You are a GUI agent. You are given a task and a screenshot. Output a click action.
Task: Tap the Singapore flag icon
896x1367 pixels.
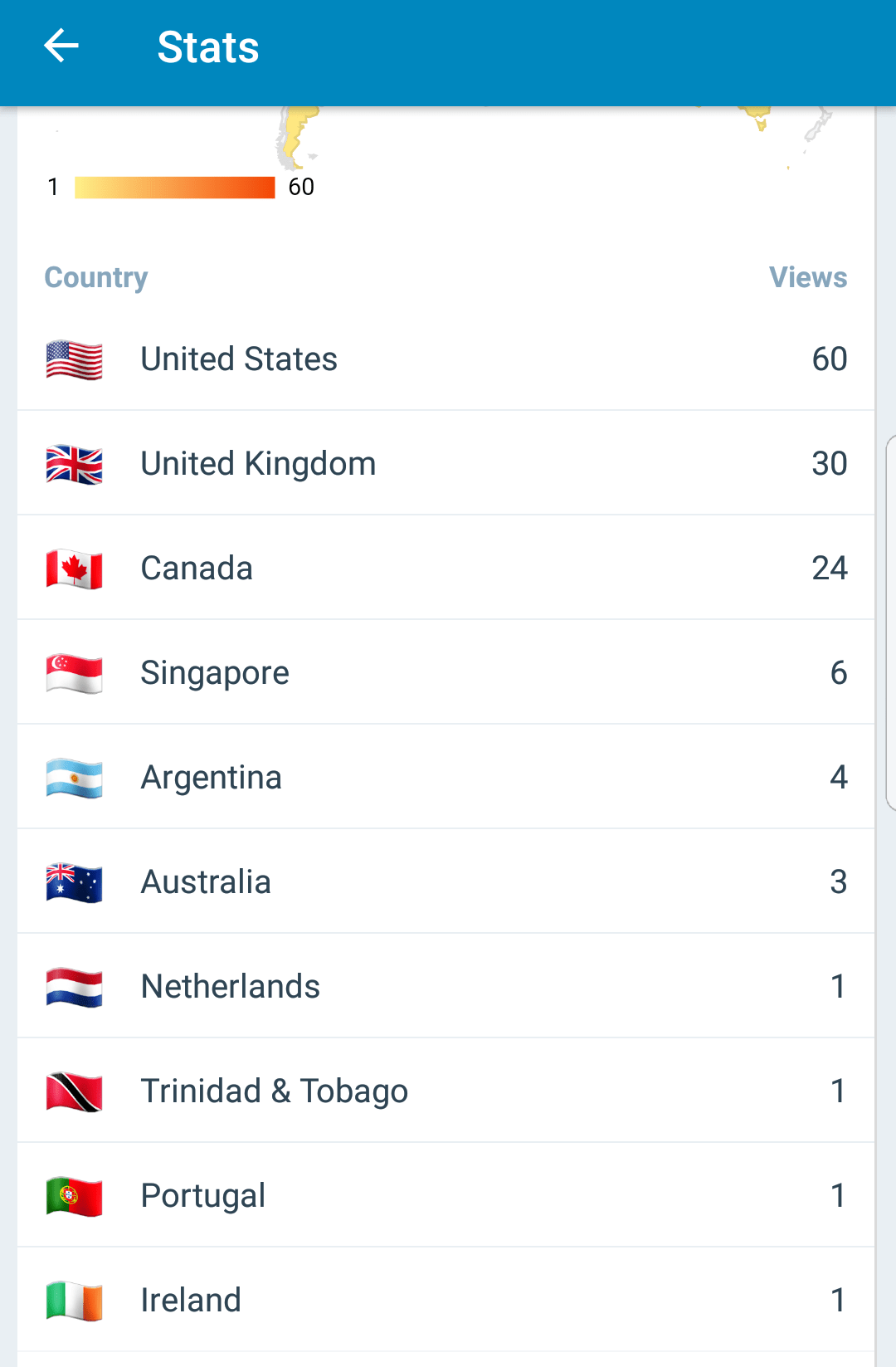pos(75,673)
